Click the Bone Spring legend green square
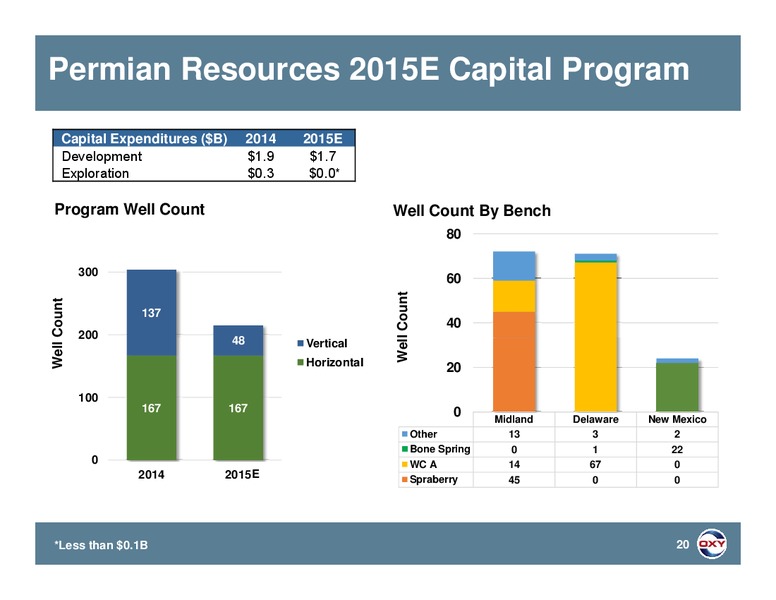Image resolution: width=776 pixels, height=600 pixels. 405,449
